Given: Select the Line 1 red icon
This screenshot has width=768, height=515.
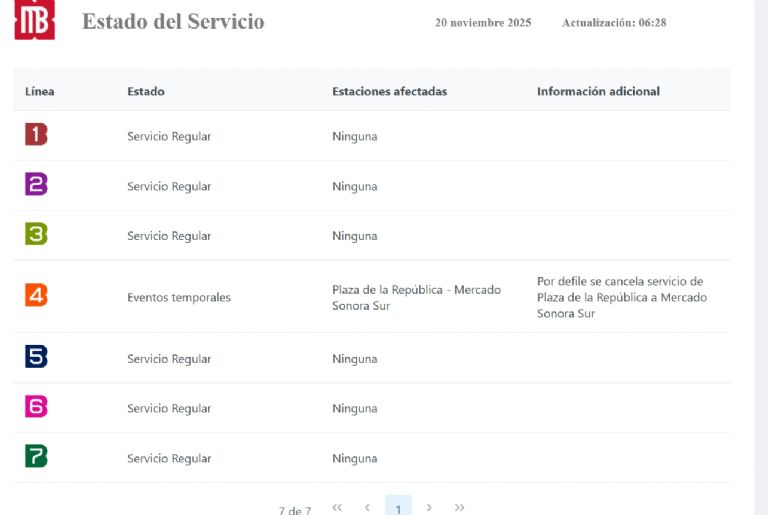Looking at the screenshot, I should pos(36,135).
